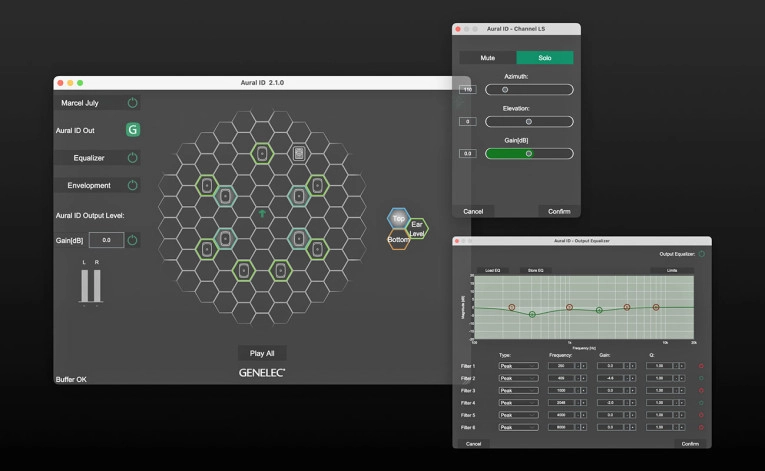Screen dimensions: 765x471
Task: Click the Azimuth value field
Action: 467,90
